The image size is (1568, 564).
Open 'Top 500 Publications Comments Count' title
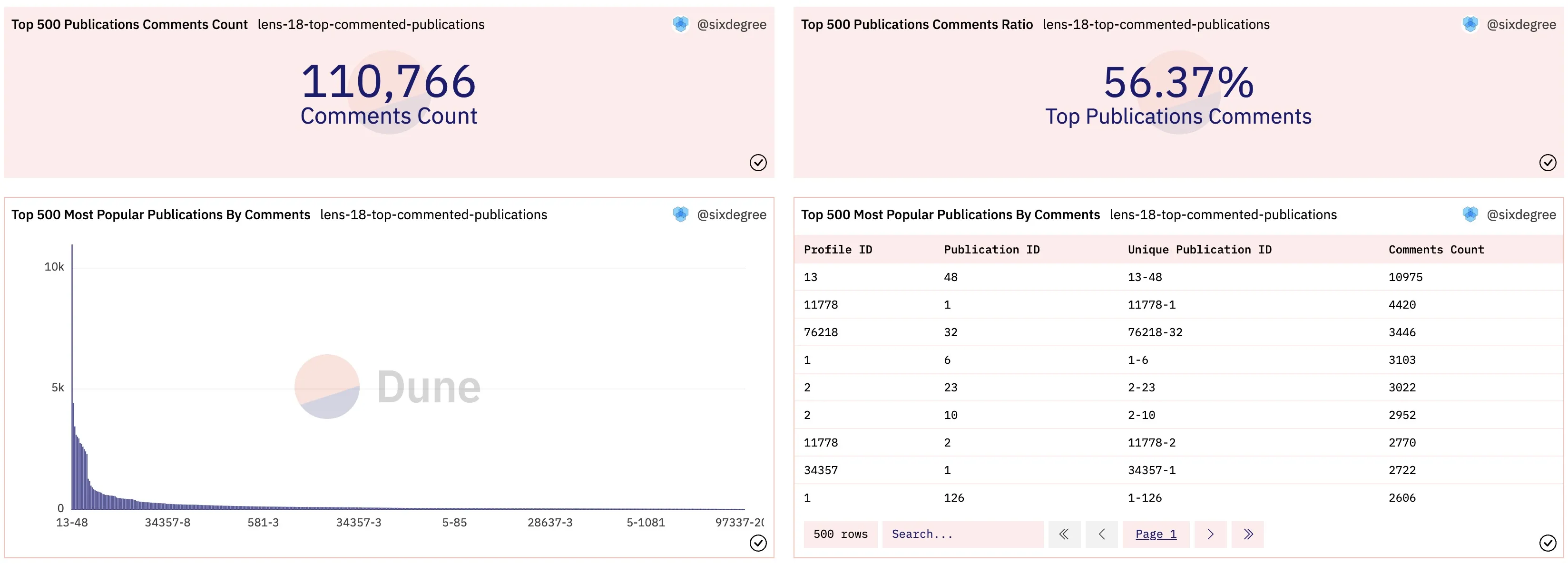[130, 24]
